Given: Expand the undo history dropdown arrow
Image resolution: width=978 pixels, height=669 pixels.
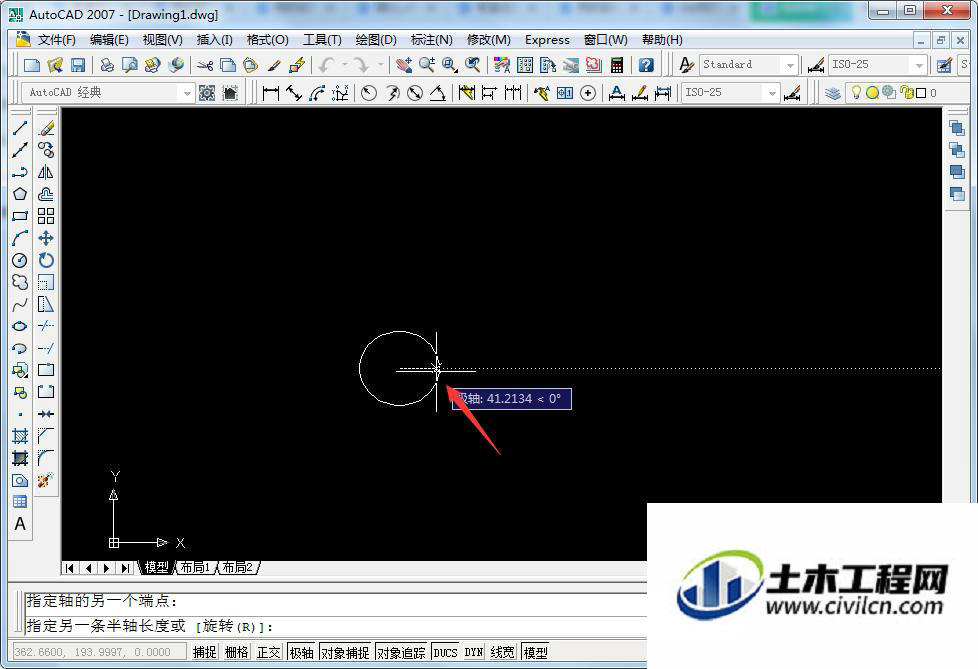Looking at the screenshot, I should coord(344,65).
